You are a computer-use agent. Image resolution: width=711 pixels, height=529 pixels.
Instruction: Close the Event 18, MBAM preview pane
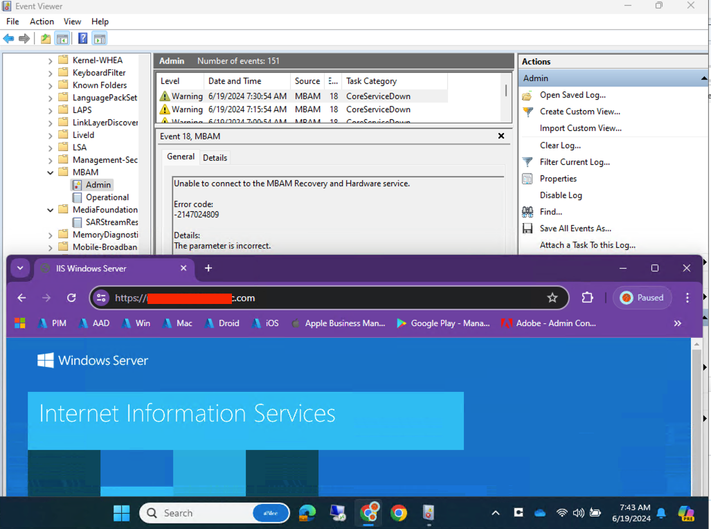[501, 136]
